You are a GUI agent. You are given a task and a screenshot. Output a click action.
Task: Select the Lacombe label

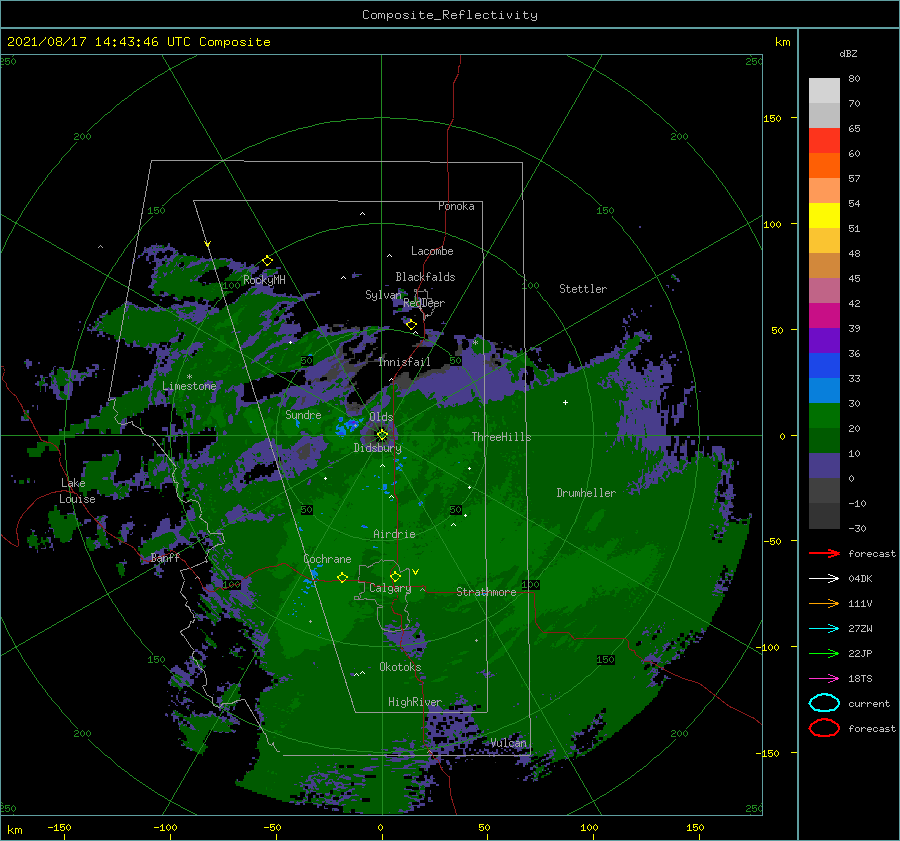pos(432,251)
